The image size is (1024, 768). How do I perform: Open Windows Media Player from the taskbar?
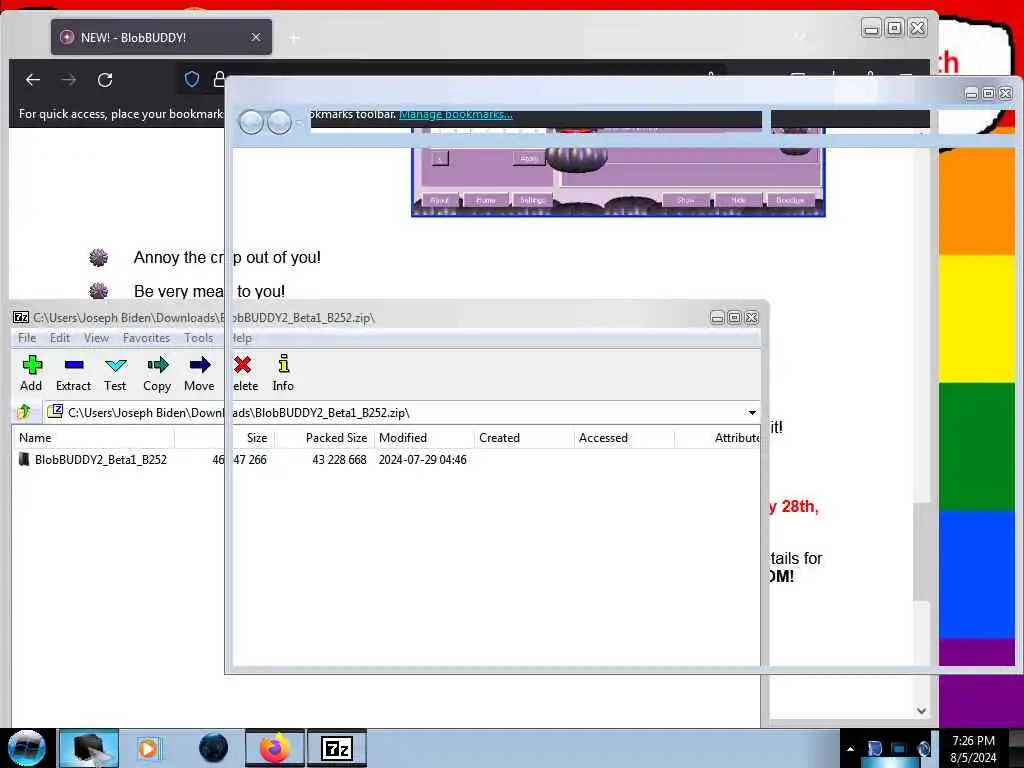coord(148,748)
